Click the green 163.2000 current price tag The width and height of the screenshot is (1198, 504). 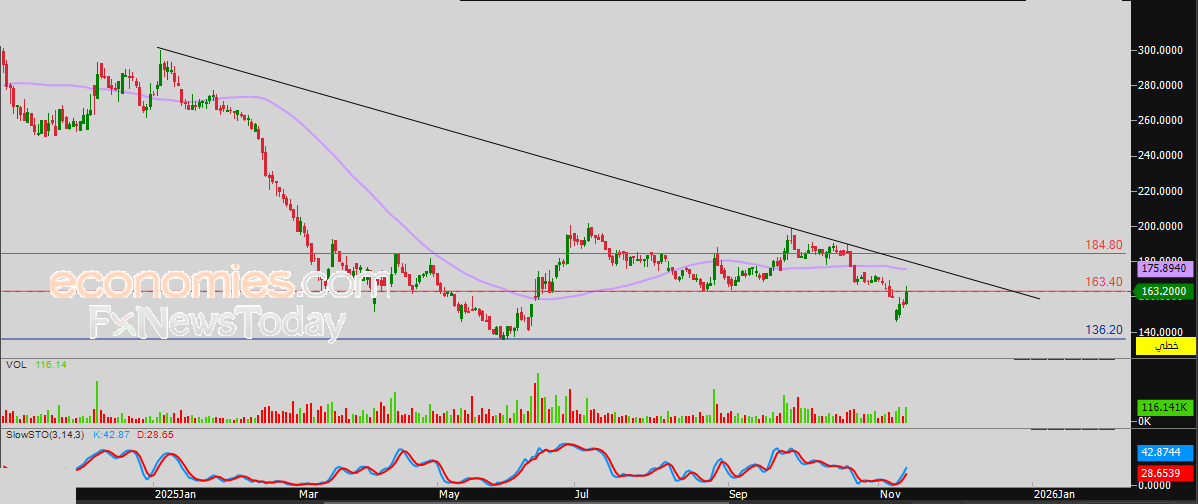tap(1166, 292)
